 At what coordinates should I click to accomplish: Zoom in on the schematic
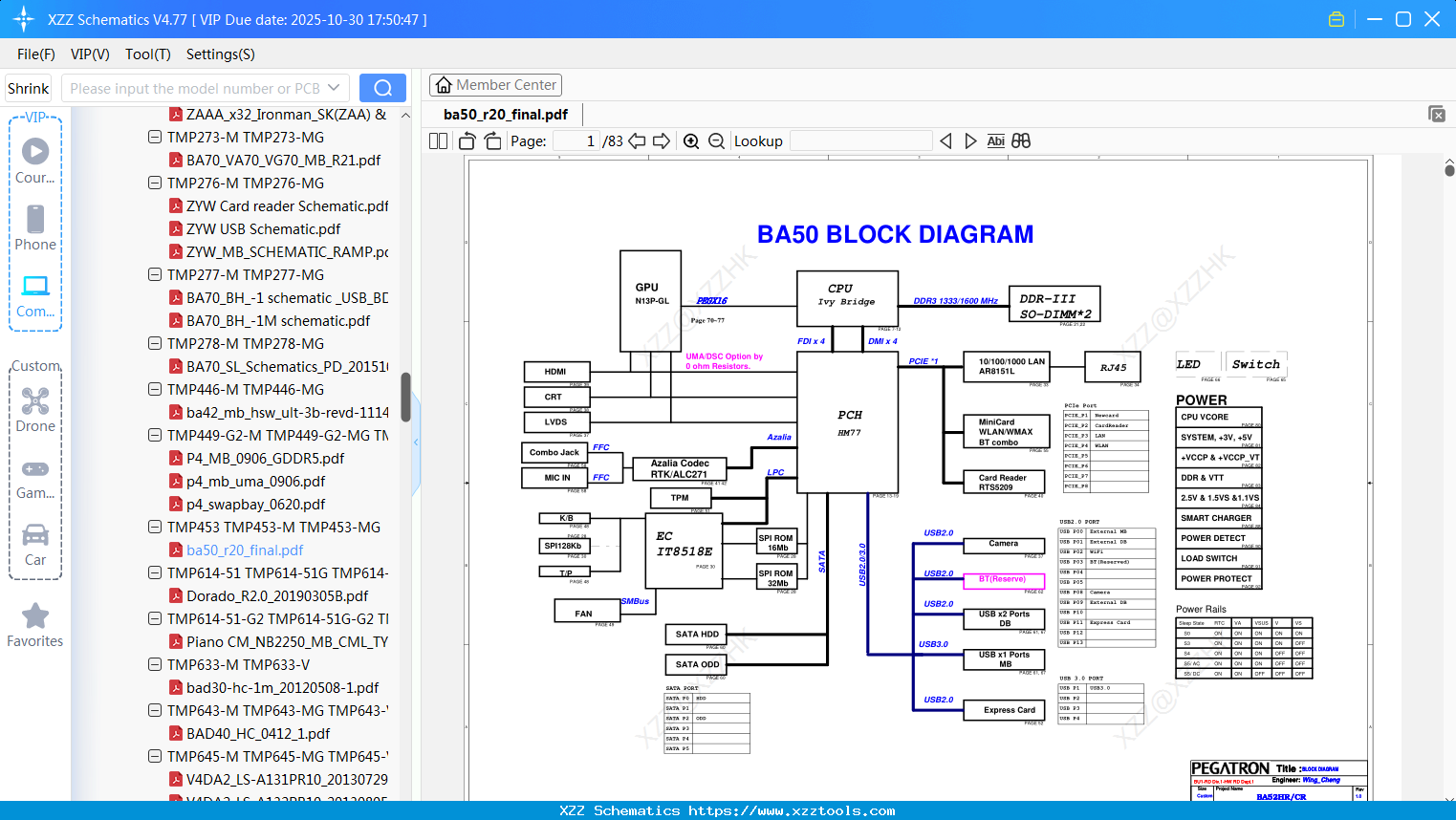coord(691,141)
